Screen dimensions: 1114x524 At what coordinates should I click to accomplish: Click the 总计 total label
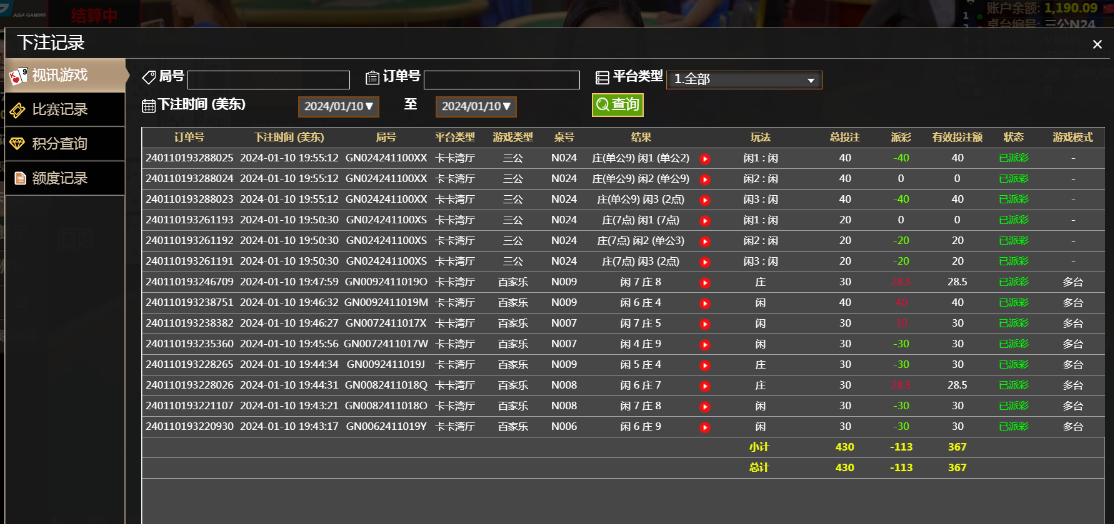point(759,468)
